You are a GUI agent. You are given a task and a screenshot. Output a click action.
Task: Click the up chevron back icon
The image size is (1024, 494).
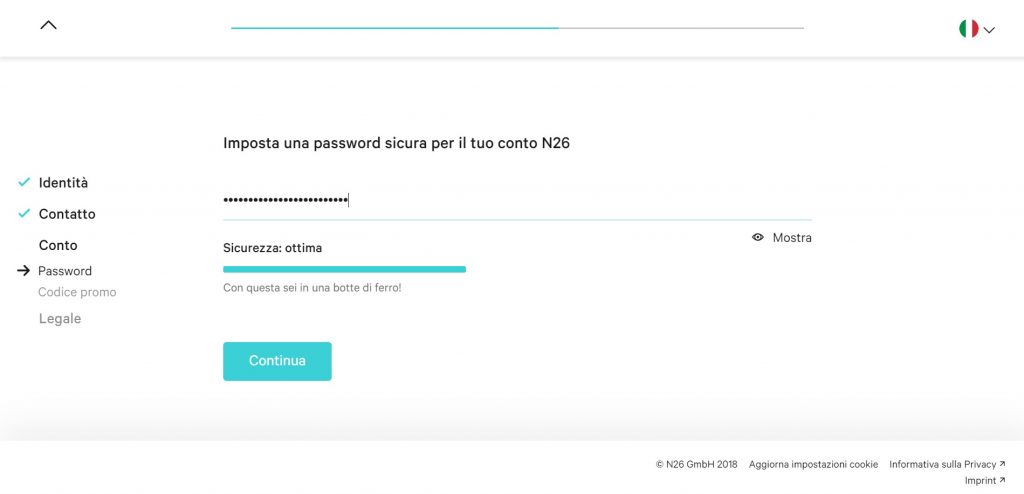pyautogui.click(x=48, y=26)
